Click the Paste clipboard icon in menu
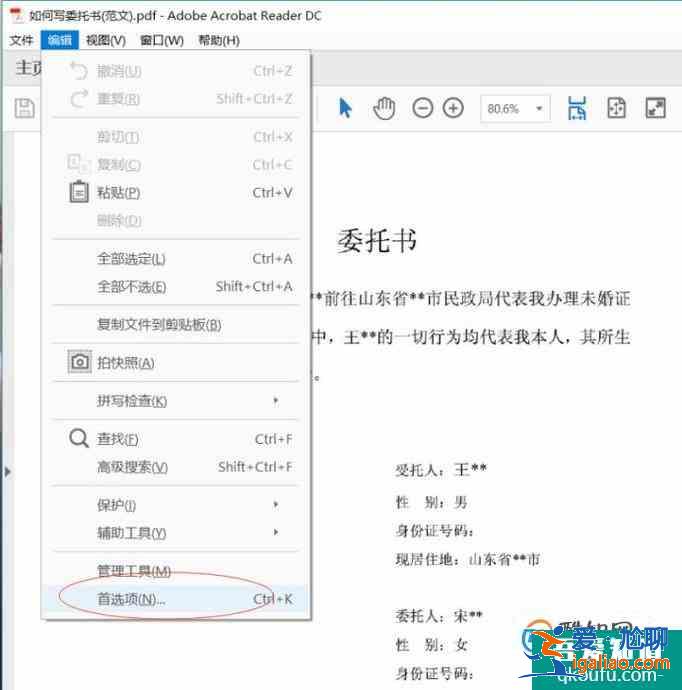The width and height of the screenshot is (682, 690). coord(79,192)
